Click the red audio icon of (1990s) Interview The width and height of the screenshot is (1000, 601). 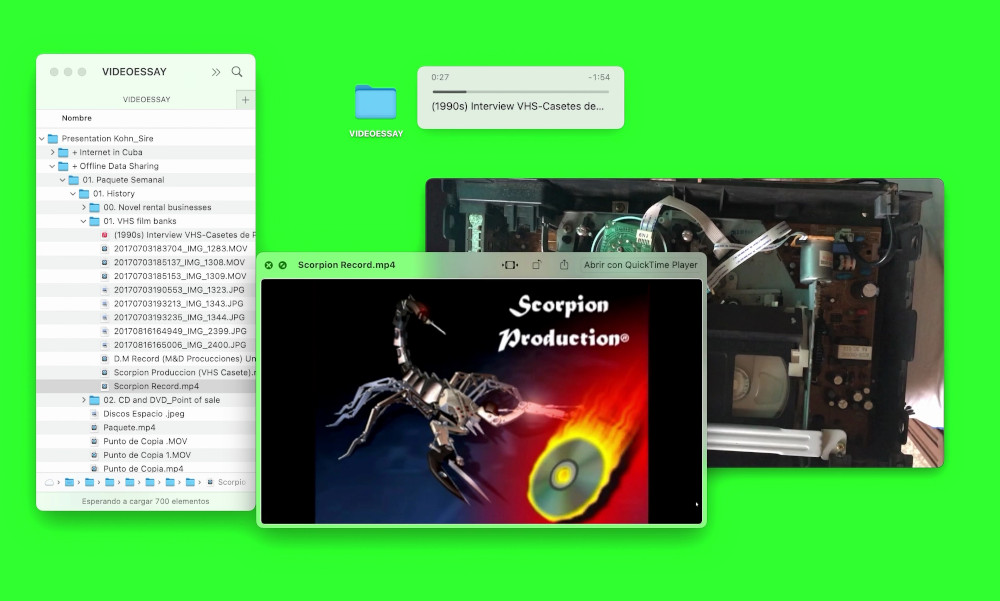click(105, 235)
